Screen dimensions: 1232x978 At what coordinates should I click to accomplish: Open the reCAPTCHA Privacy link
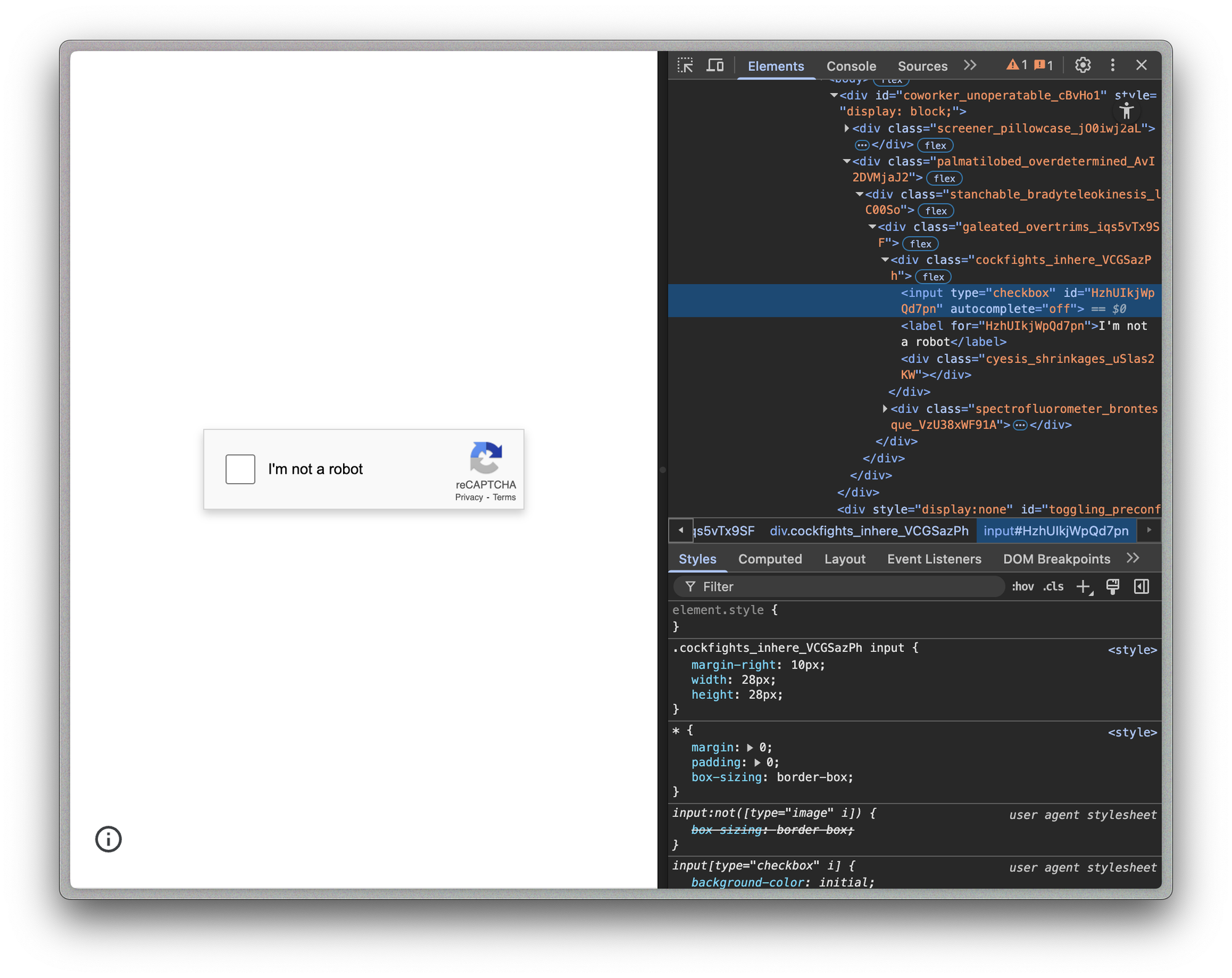[469, 497]
